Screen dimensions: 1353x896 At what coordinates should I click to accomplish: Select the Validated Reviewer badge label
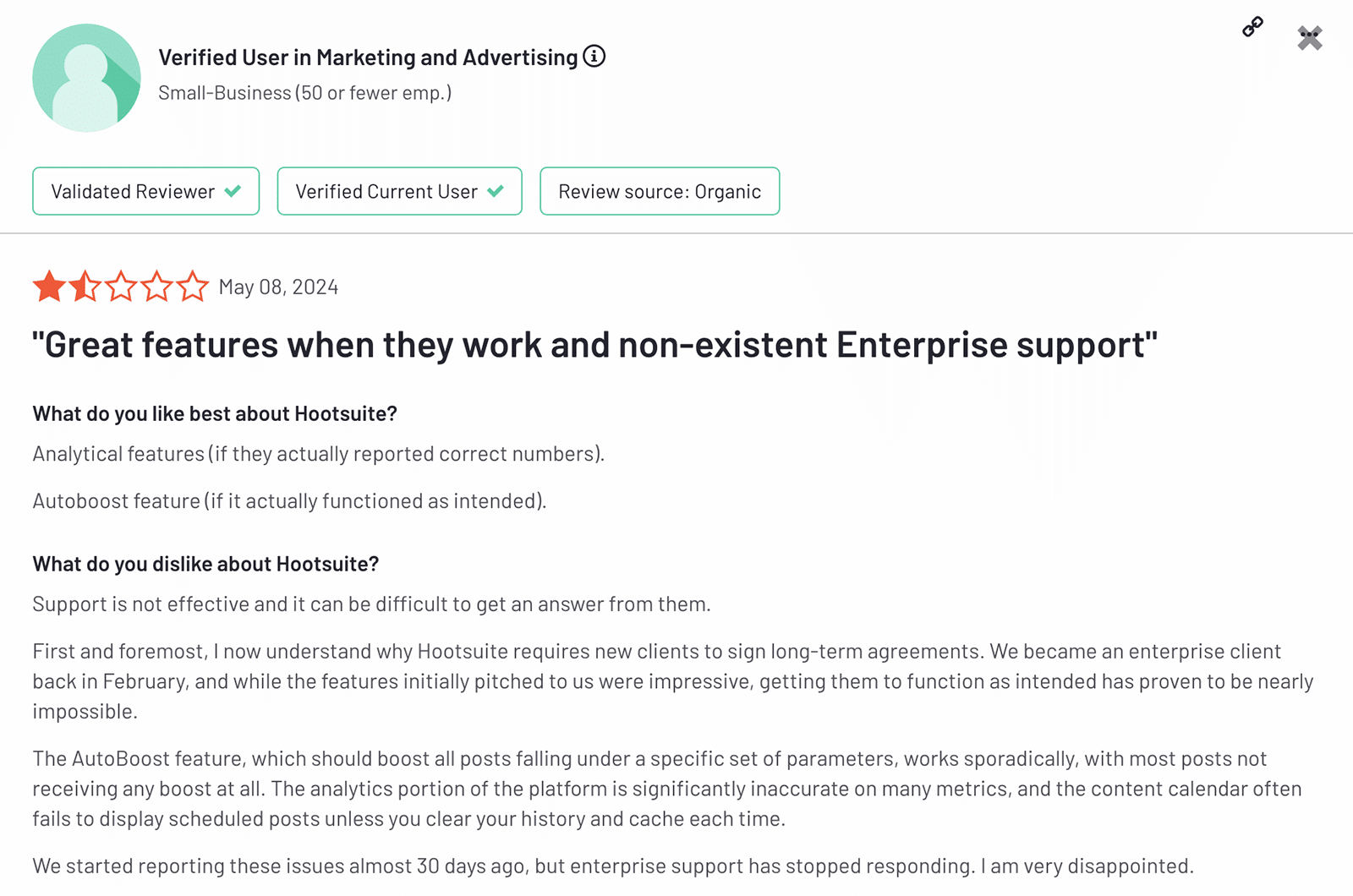click(133, 192)
